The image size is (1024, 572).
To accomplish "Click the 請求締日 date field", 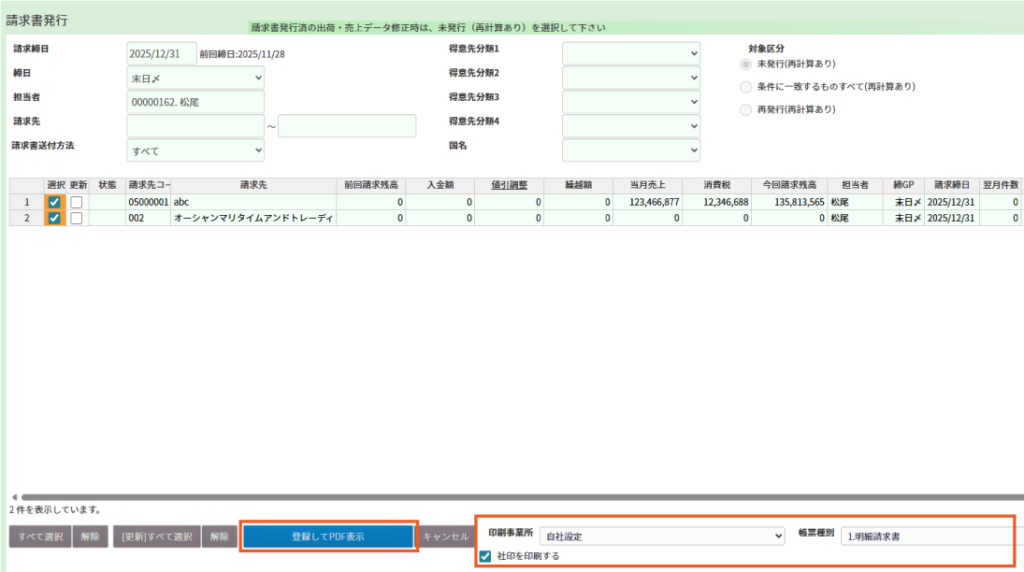I will [161, 53].
